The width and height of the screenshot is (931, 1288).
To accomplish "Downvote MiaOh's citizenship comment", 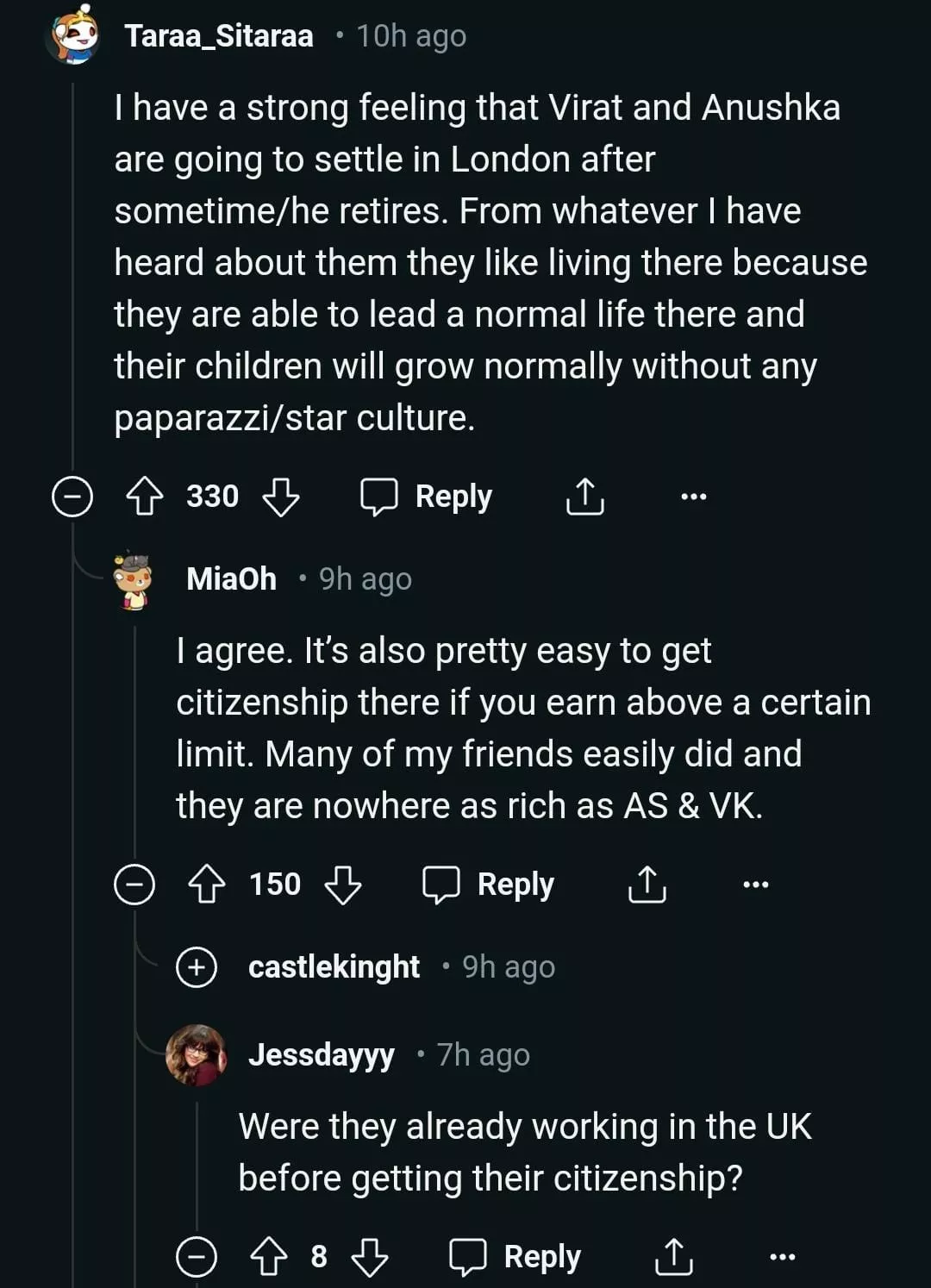I will 342,885.
